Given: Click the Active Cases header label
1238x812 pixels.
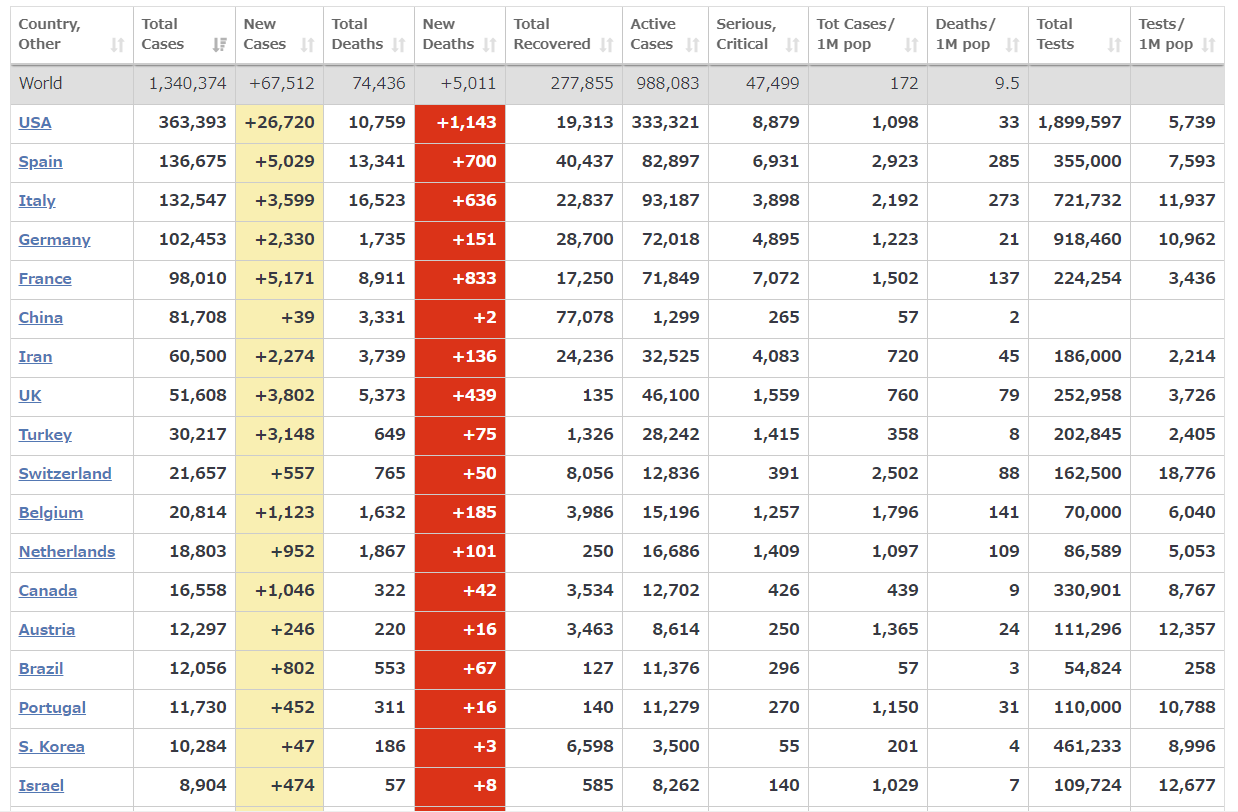Looking at the screenshot, I should point(653,34).
